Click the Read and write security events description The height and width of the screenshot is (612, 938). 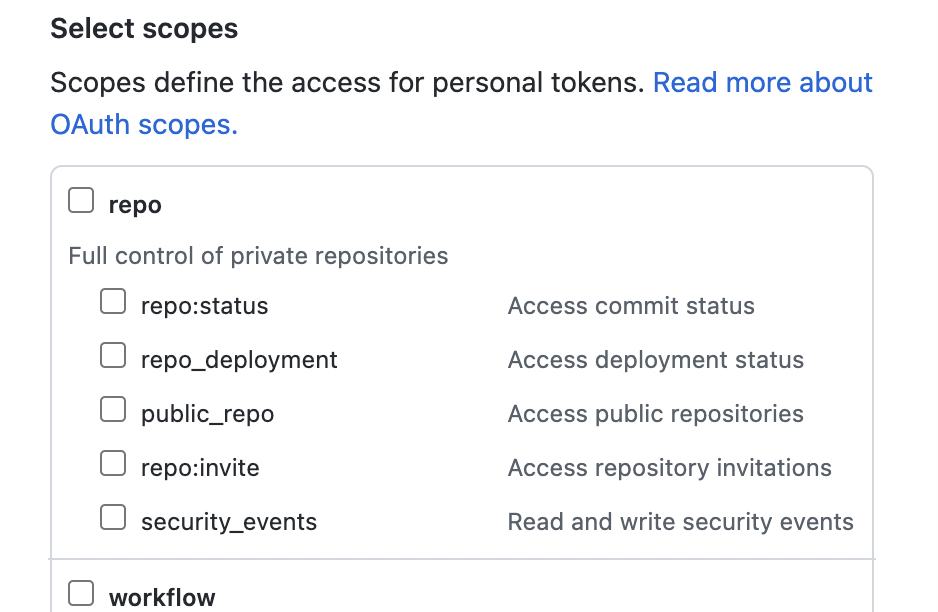pos(681,522)
